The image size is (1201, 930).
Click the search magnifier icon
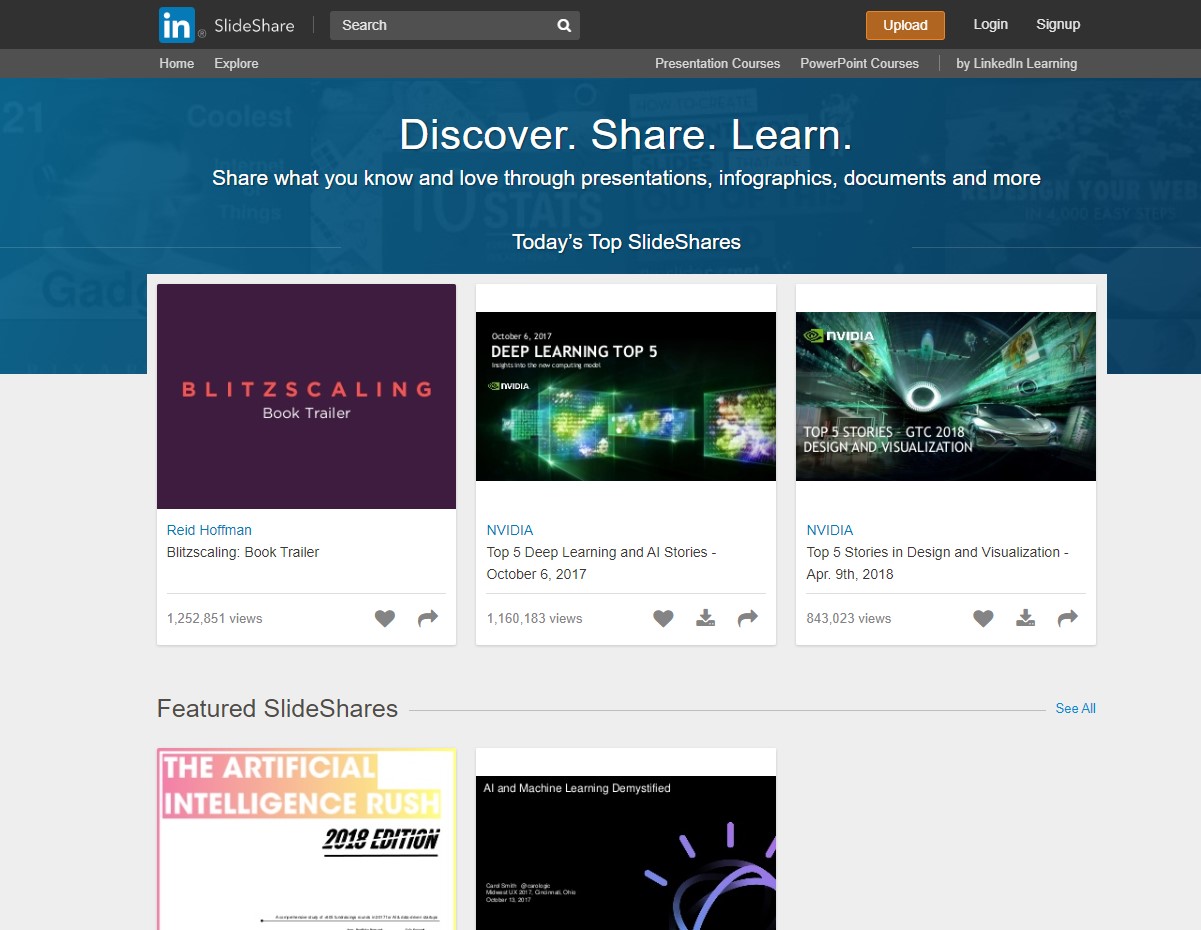(x=564, y=26)
